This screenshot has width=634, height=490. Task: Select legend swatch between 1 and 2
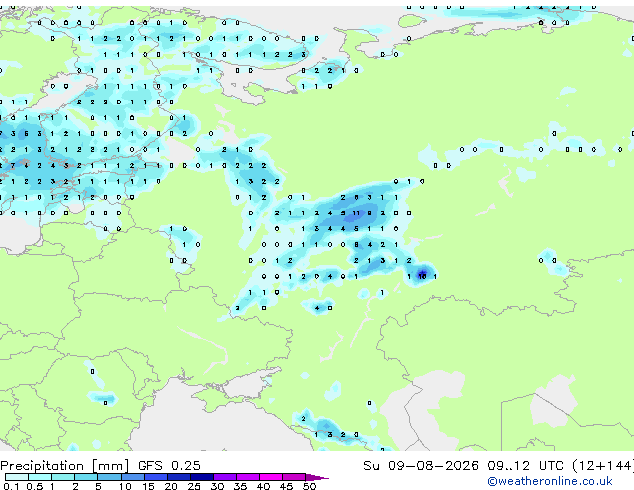(x=63, y=477)
